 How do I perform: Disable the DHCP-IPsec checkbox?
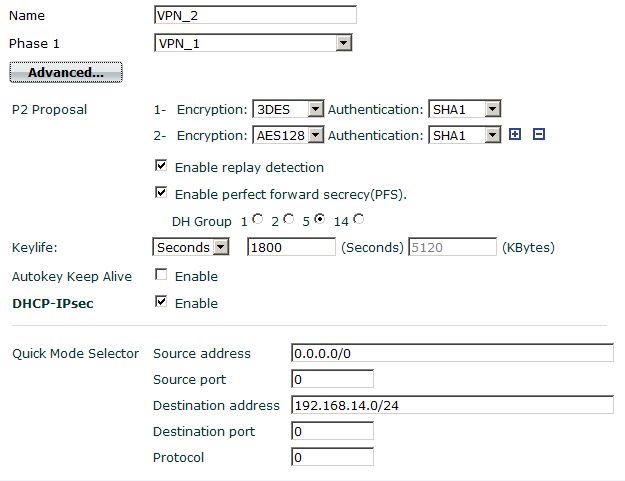161,302
